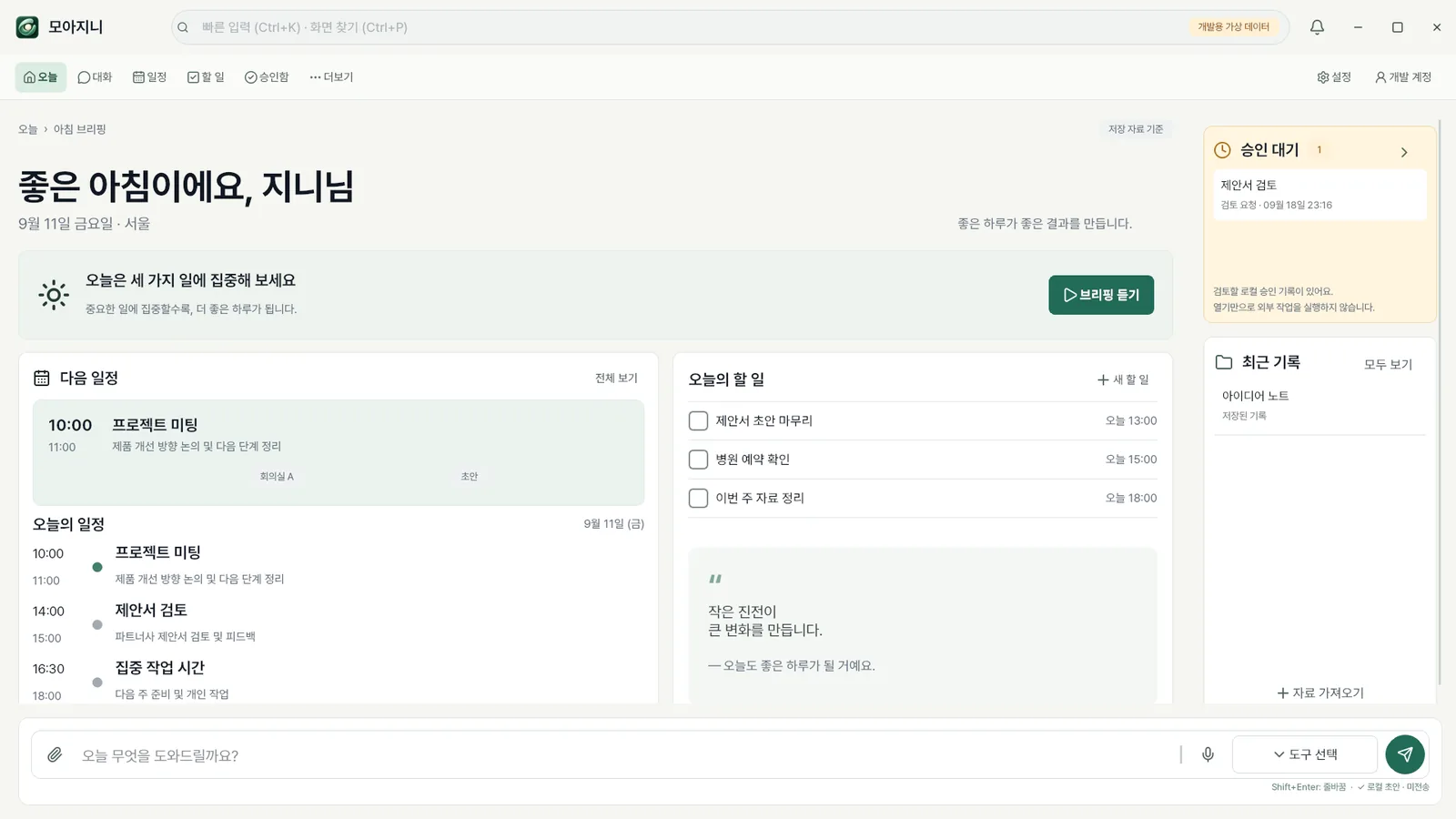Click the 모아지니 app logo icon

click(x=27, y=27)
